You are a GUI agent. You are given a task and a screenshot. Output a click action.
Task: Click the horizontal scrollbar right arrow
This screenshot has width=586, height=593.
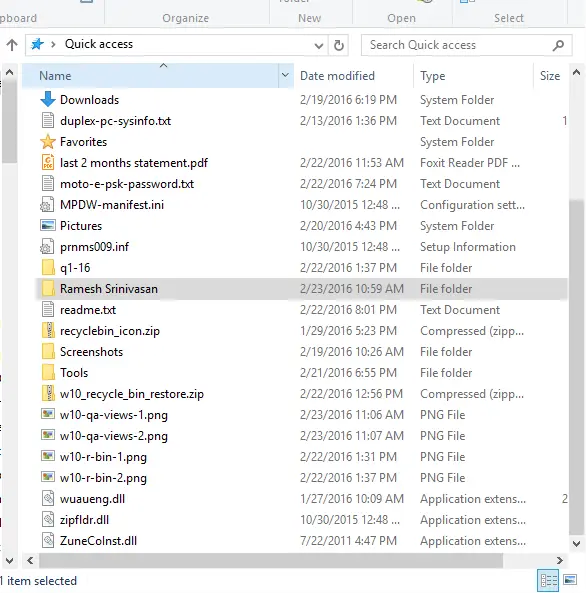(559, 560)
